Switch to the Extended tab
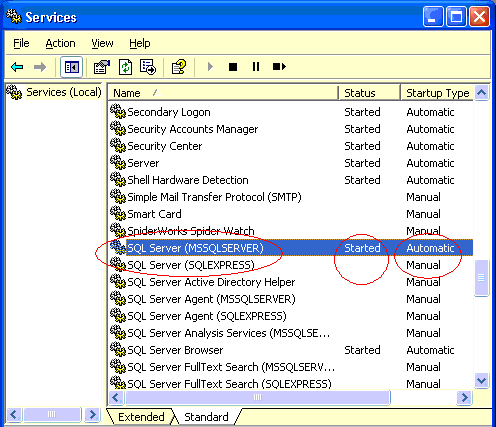Image resolution: width=496 pixels, height=427 pixels. [141, 417]
